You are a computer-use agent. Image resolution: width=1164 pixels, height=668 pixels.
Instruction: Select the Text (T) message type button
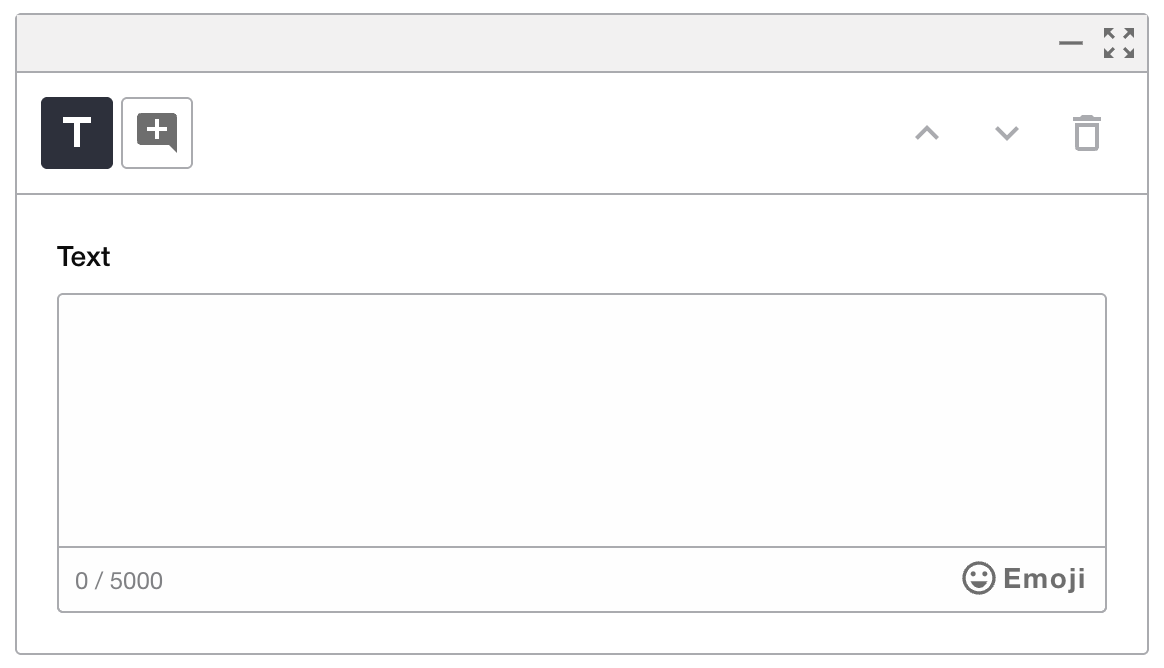coord(77,133)
